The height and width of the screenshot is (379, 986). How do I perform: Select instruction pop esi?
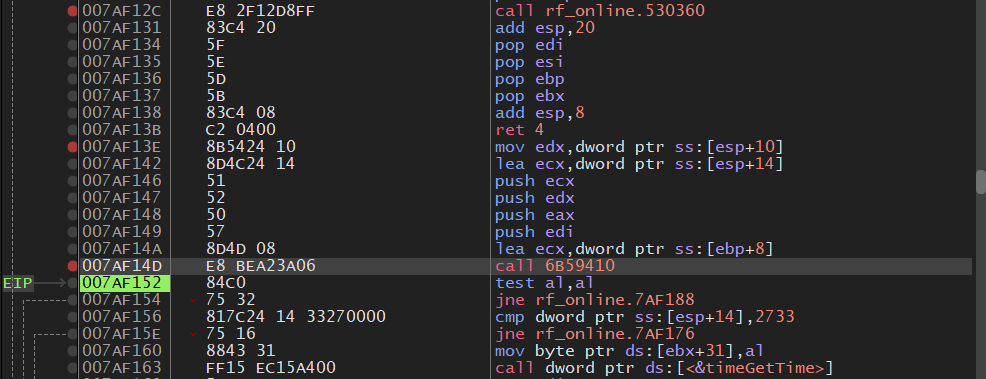pos(530,62)
